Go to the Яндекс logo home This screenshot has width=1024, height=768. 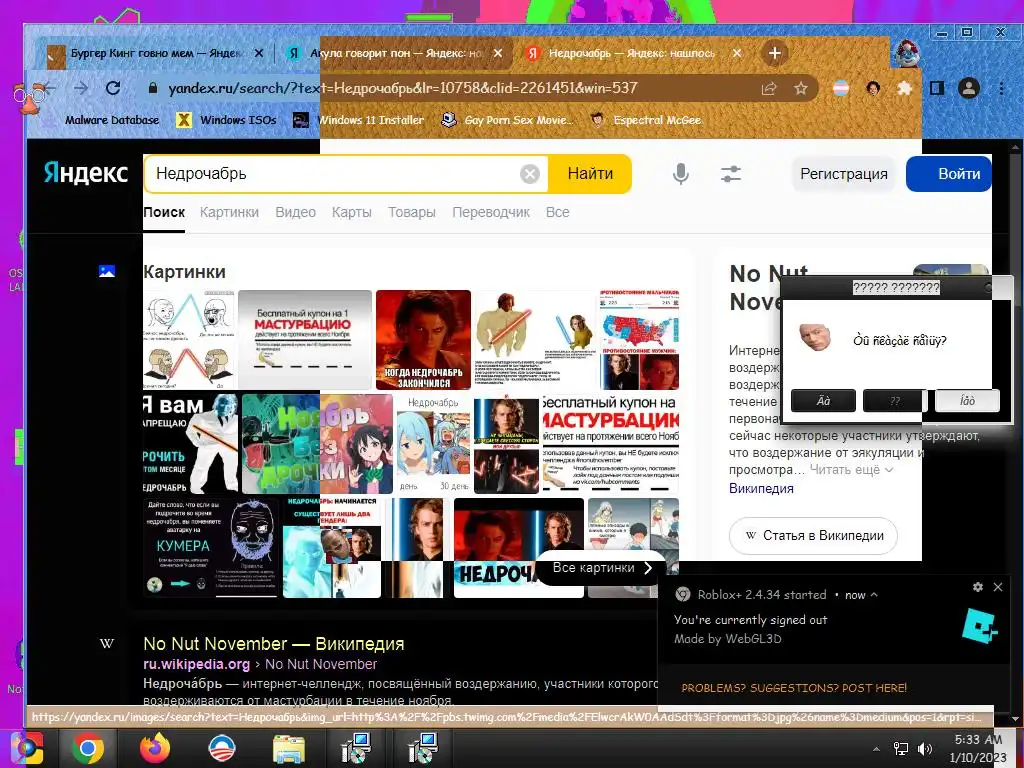coord(85,174)
